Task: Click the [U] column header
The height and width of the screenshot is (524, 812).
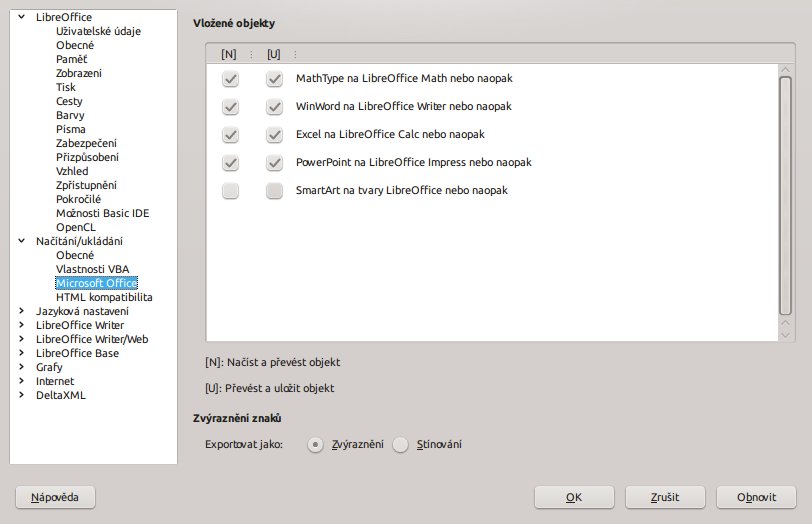Action: pos(274,54)
